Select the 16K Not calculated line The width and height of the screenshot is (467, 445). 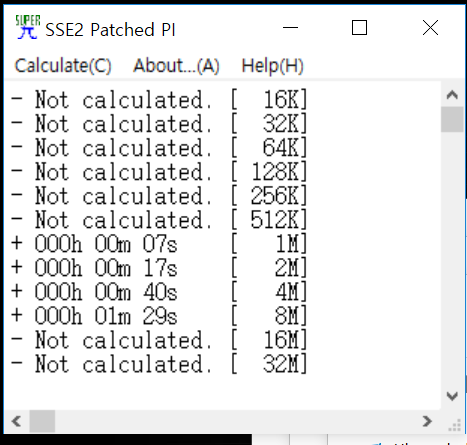159,99
